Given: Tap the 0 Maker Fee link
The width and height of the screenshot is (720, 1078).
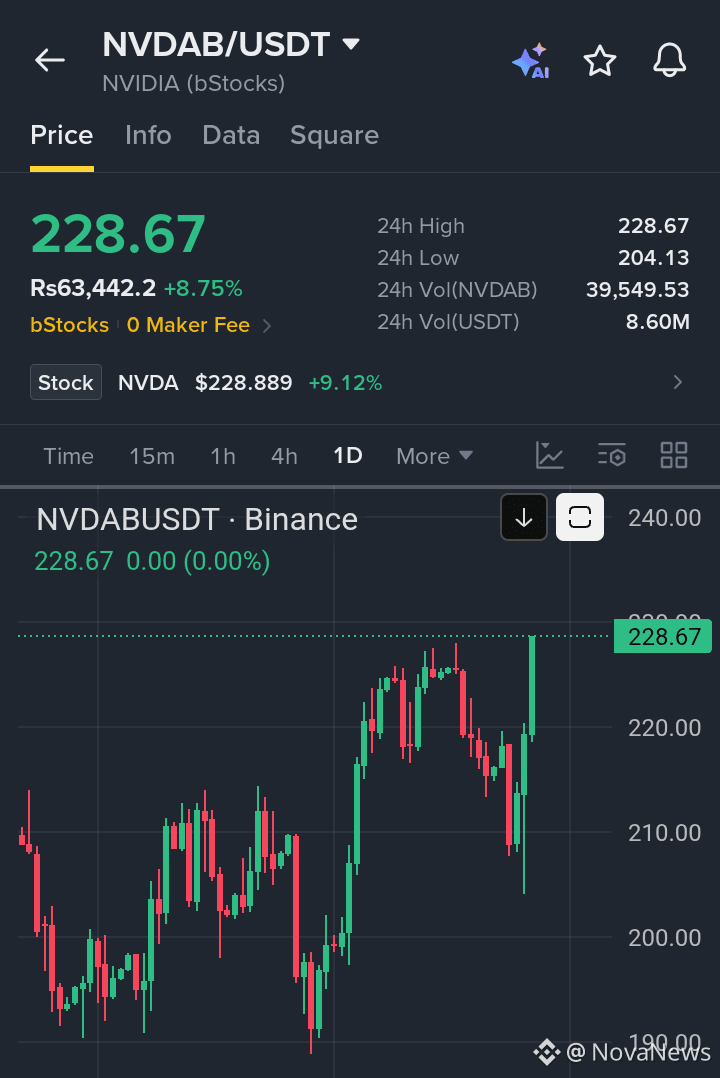Looking at the screenshot, I should [188, 324].
